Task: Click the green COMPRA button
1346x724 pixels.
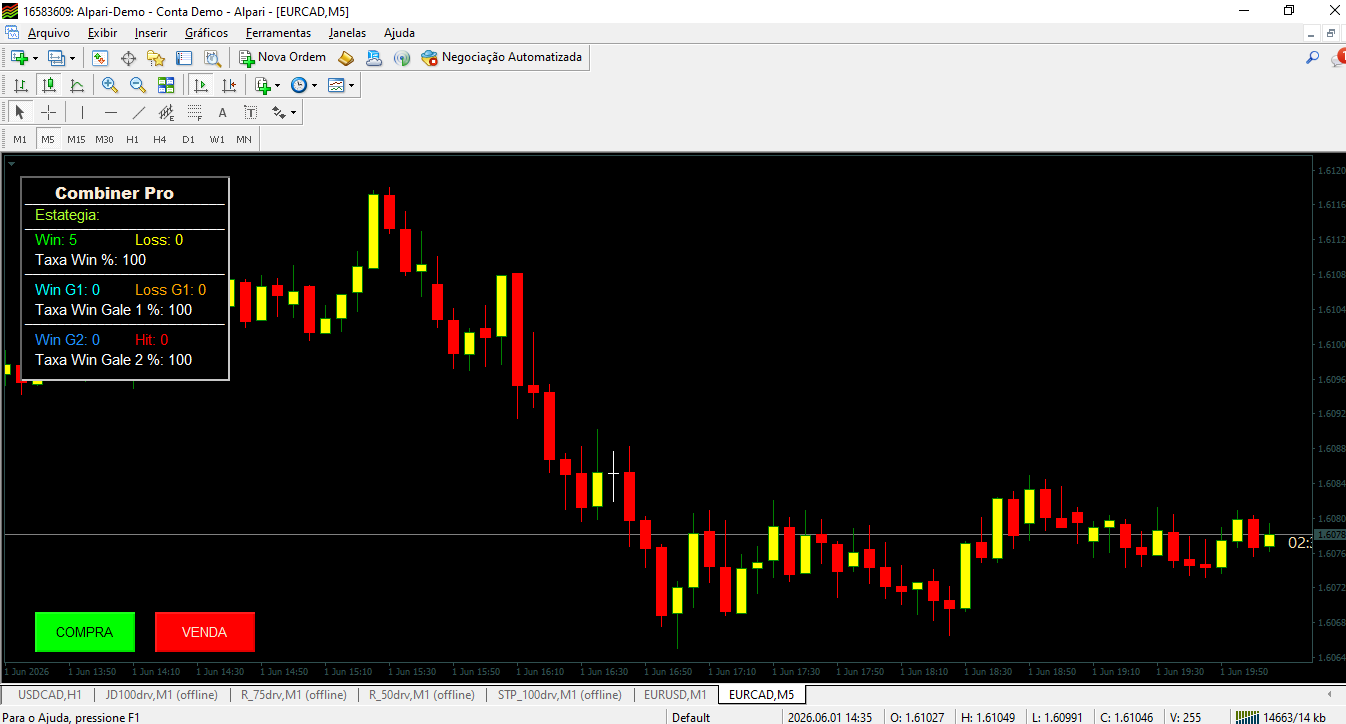Action: click(84, 632)
